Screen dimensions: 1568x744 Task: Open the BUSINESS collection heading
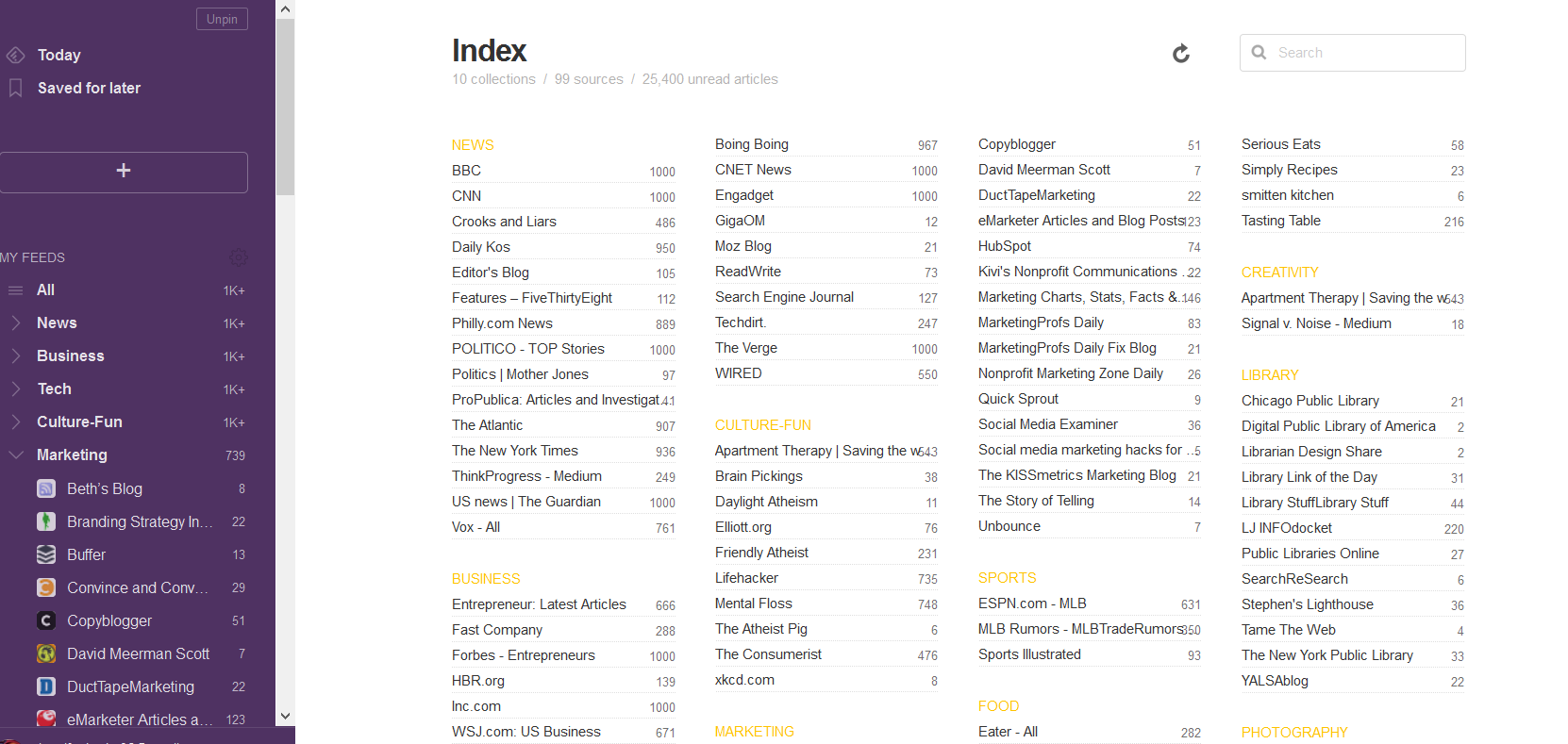[486, 579]
